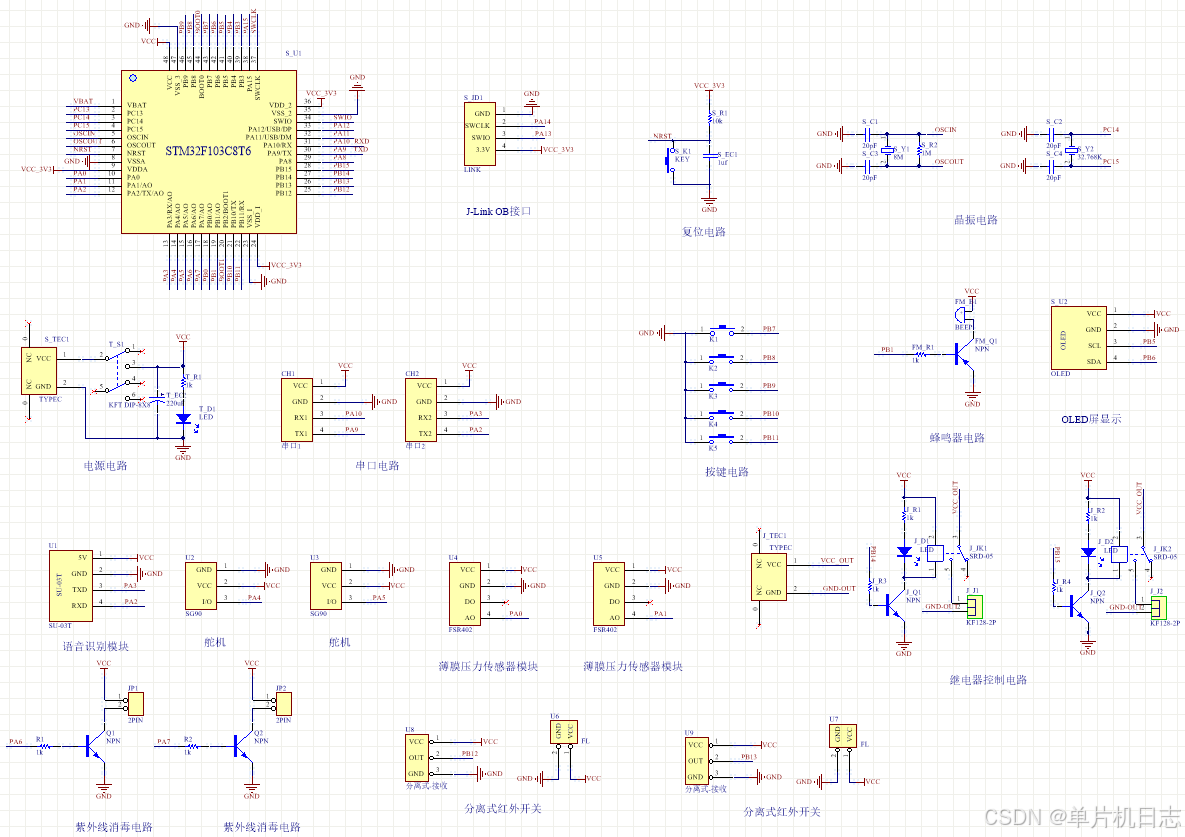Image resolution: width=1185 pixels, height=837 pixels.
Task: Click the '复位电路' caption
Action: pos(704,232)
